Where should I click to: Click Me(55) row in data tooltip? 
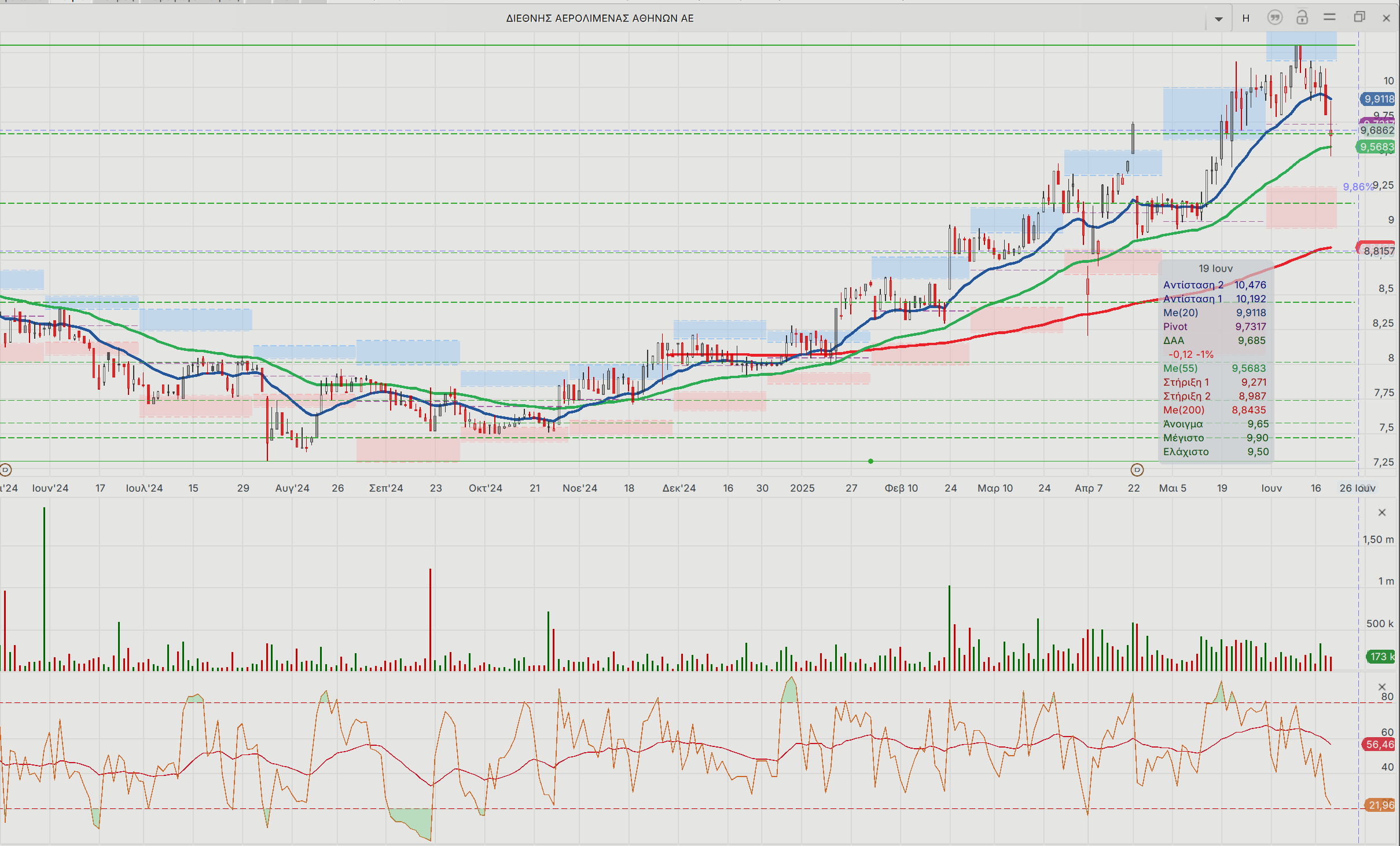1215,368
